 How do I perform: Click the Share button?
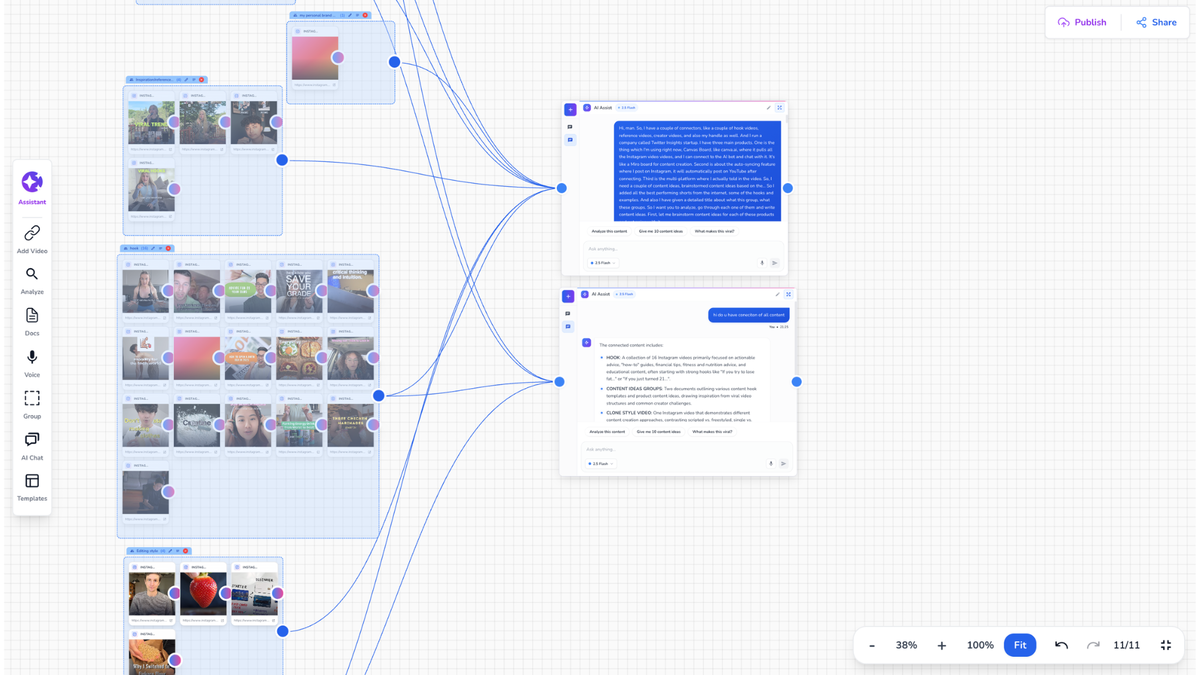pos(1156,22)
